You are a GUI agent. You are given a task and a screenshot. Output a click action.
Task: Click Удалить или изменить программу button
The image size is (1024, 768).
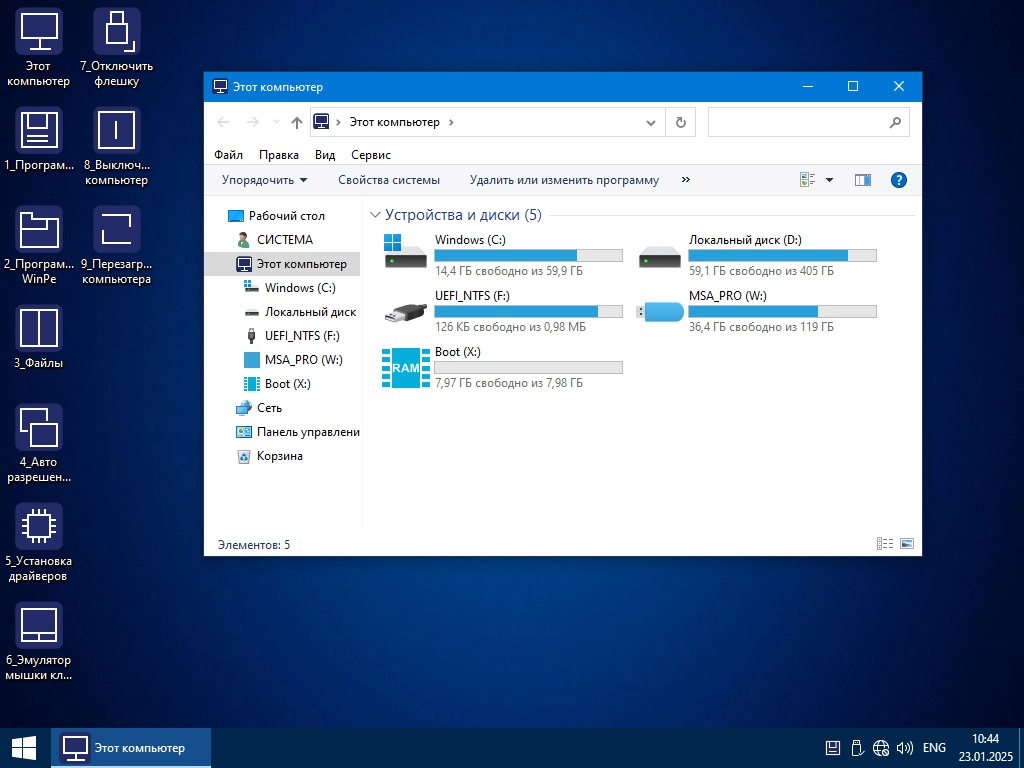tap(564, 180)
